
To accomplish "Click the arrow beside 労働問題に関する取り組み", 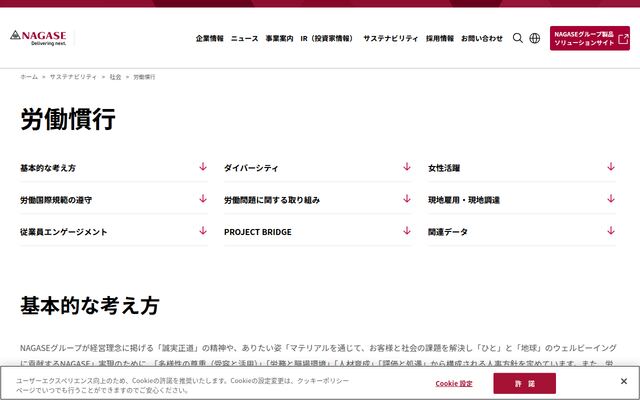I will click(x=407, y=199).
